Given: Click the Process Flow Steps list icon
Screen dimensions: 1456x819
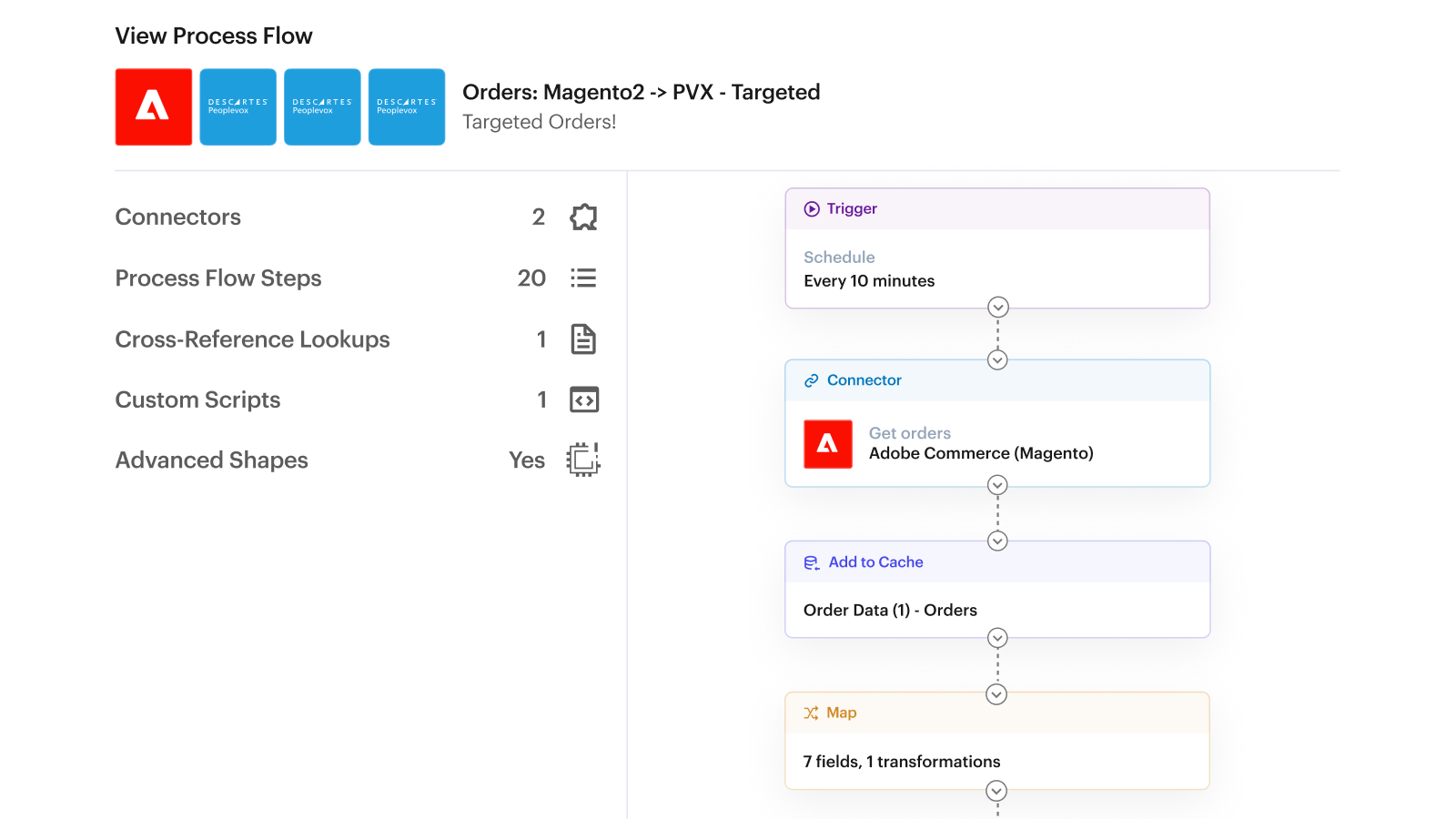Looking at the screenshot, I should pos(583,278).
